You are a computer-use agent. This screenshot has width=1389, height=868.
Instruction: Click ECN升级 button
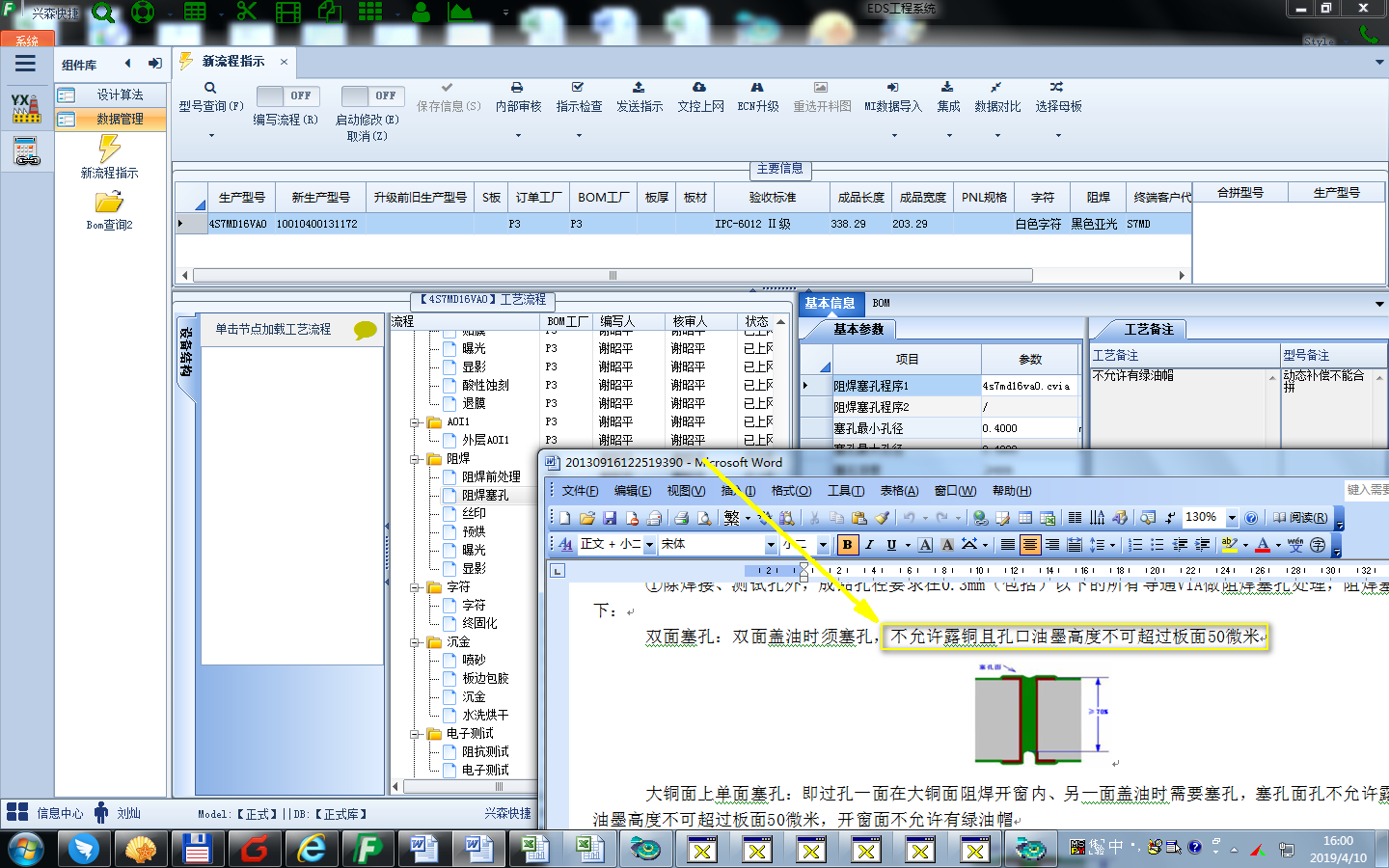pos(758,97)
